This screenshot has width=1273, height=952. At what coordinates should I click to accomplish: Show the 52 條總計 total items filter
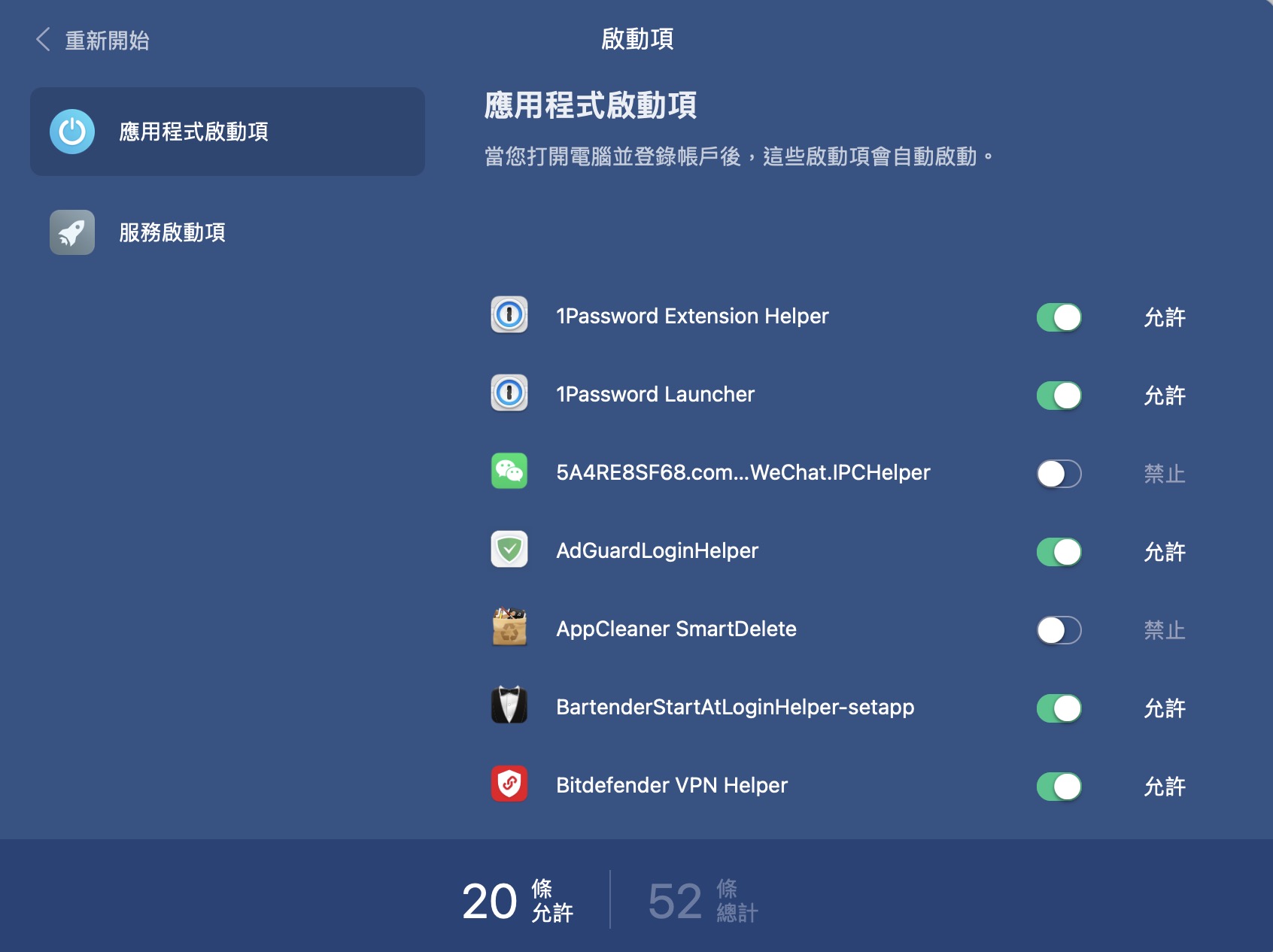[x=703, y=900]
